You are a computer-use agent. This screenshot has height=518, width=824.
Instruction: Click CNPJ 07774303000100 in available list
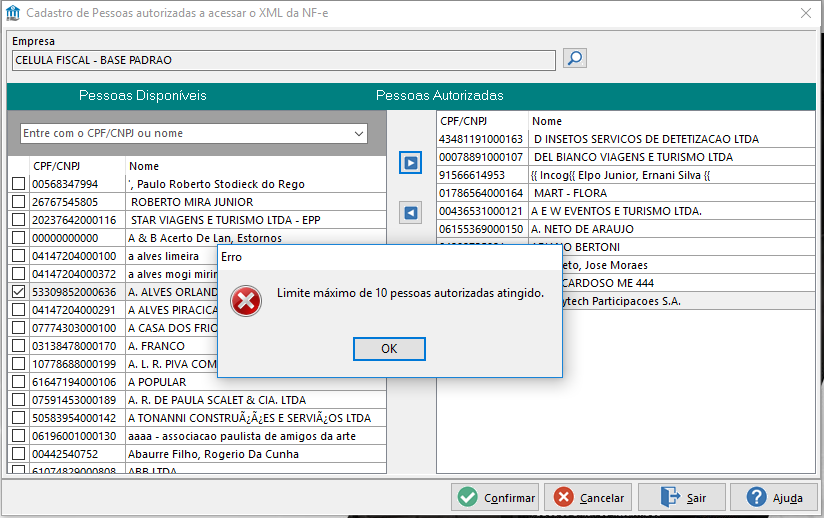74,328
